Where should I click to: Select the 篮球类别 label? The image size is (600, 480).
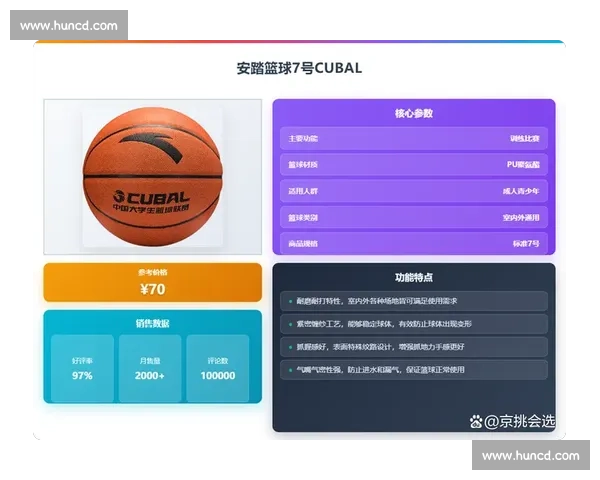tap(303, 217)
